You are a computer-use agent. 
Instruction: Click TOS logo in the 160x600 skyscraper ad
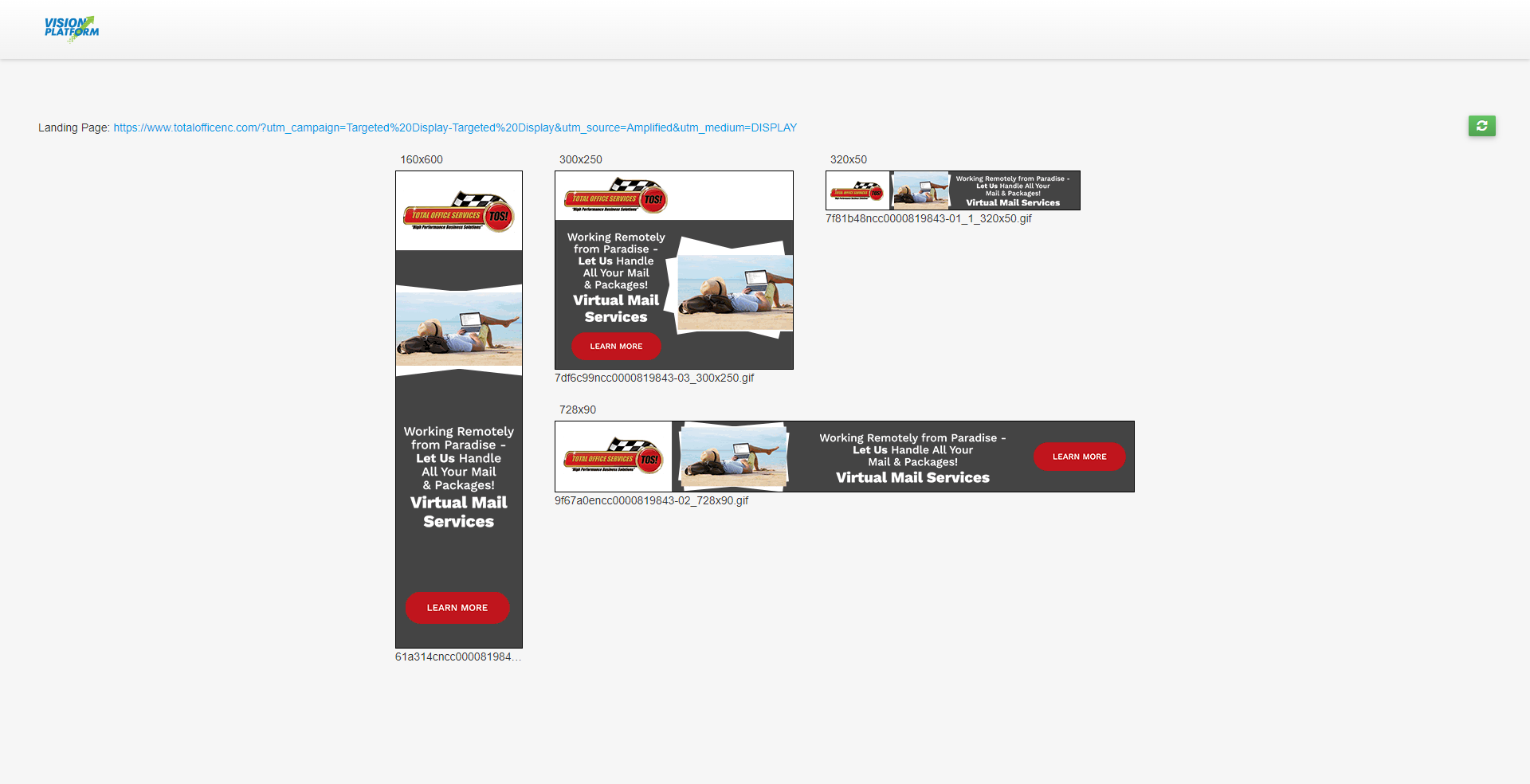coord(459,211)
